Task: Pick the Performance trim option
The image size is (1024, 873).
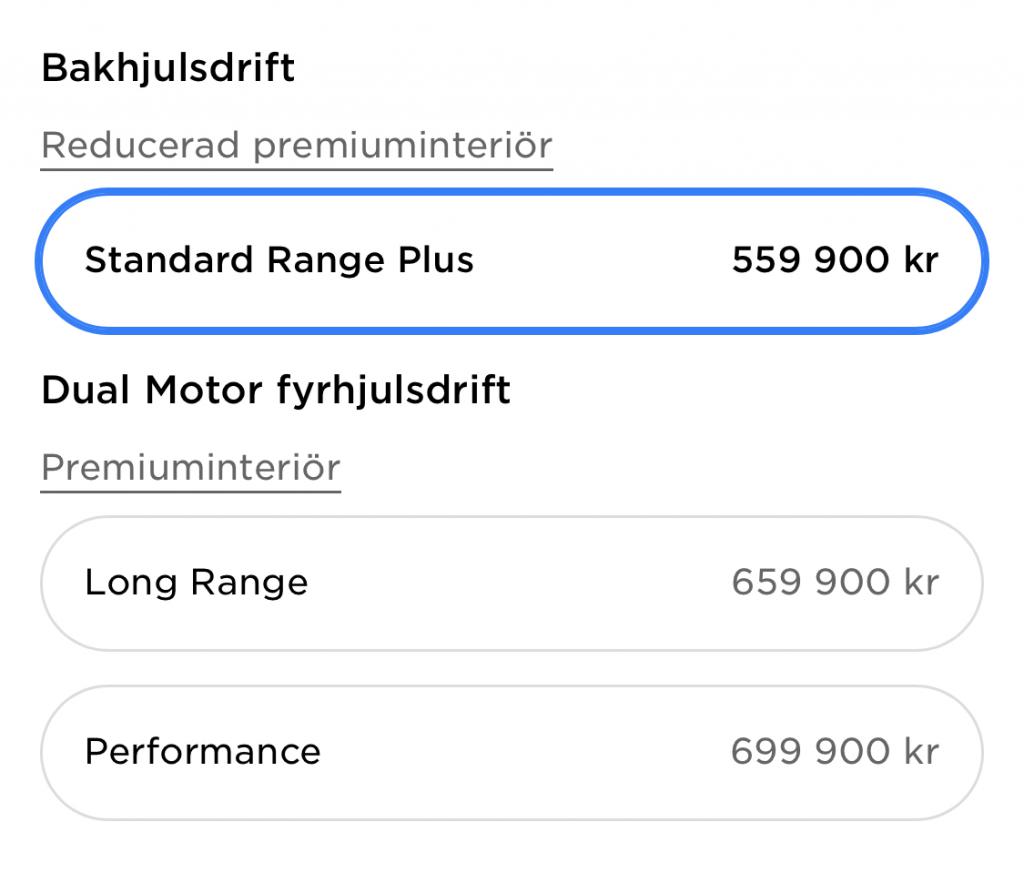Action: (x=512, y=752)
